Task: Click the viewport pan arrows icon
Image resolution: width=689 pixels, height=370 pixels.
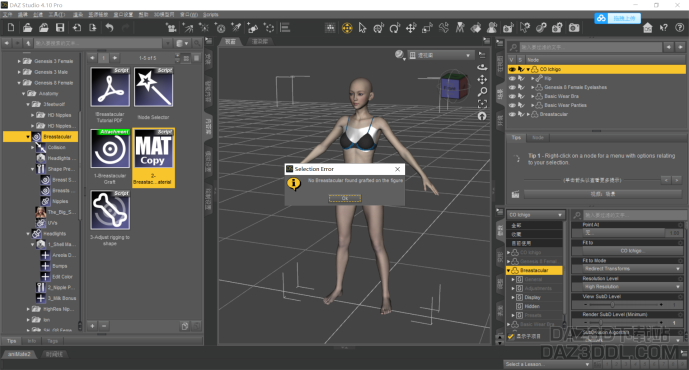Action: point(482,80)
